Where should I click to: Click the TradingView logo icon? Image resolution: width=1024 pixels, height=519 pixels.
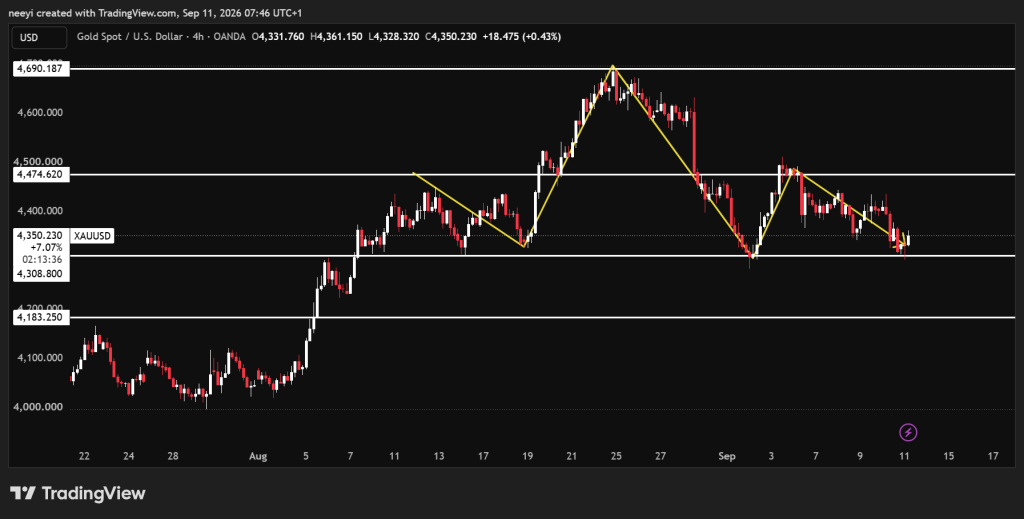tap(22, 493)
